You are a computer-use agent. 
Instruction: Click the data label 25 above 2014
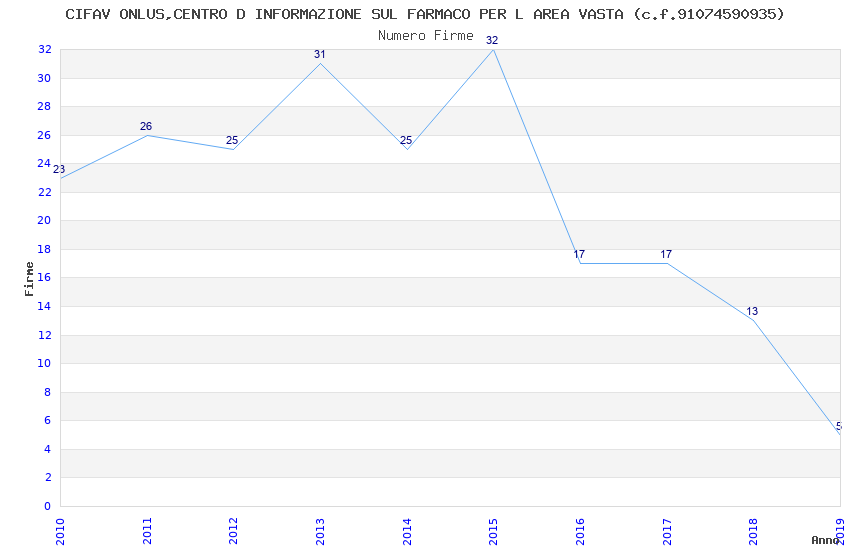406,140
